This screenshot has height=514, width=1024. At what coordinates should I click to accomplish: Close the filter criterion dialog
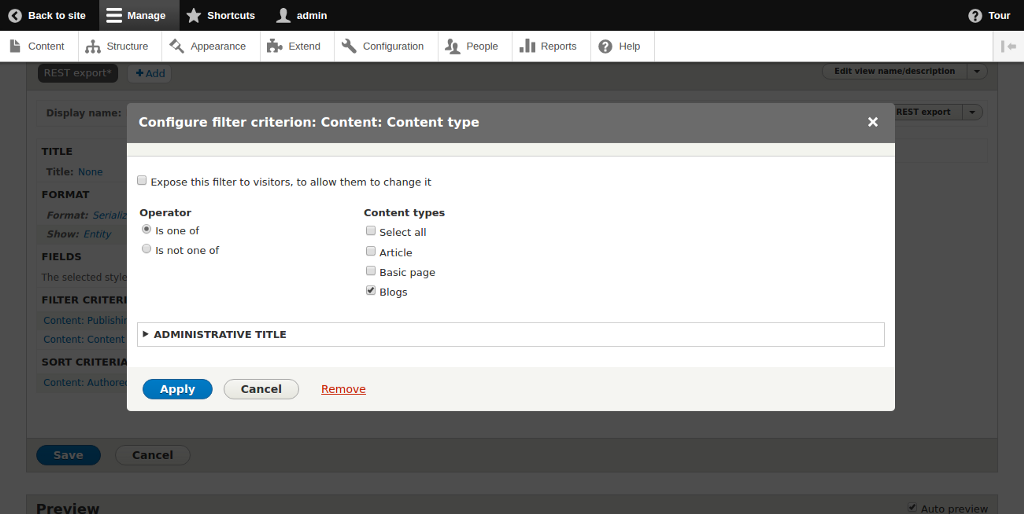click(873, 122)
